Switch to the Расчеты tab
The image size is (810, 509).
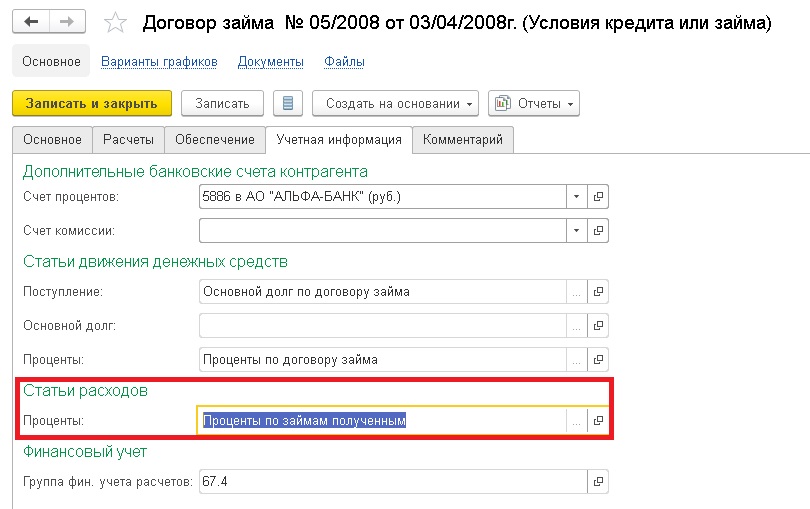pos(128,140)
